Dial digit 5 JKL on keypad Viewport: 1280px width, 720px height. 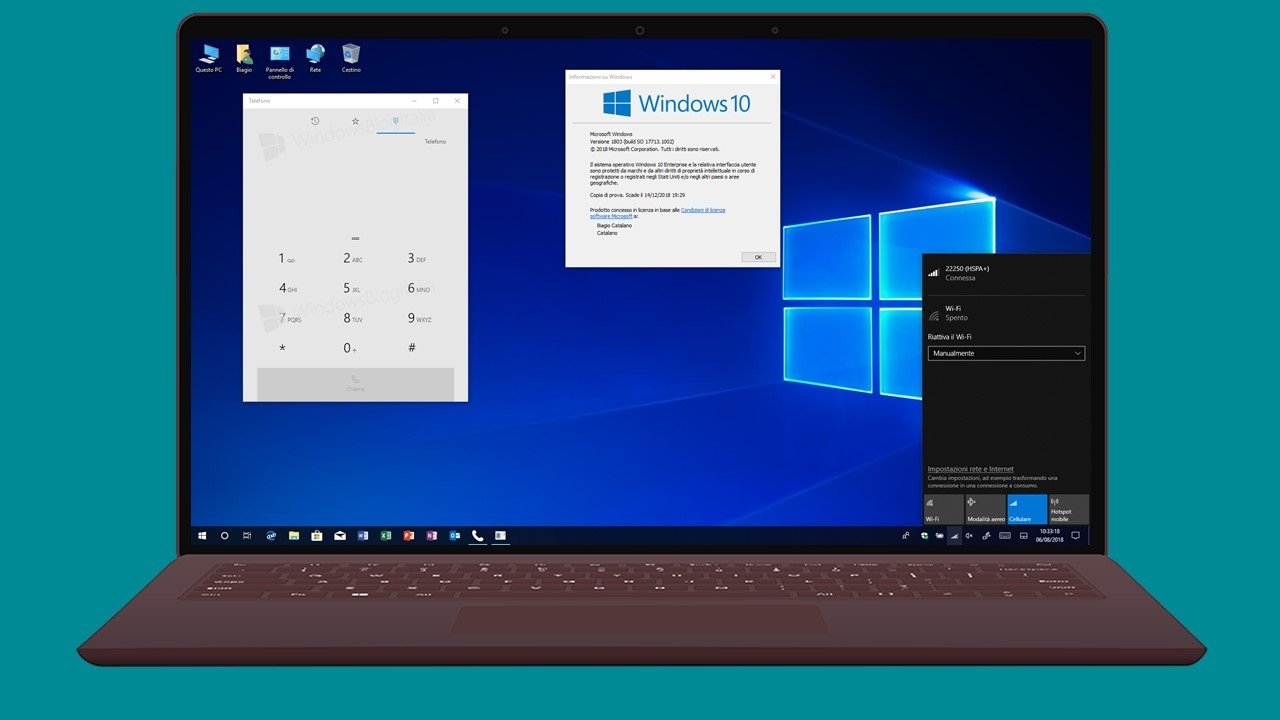coord(352,288)
